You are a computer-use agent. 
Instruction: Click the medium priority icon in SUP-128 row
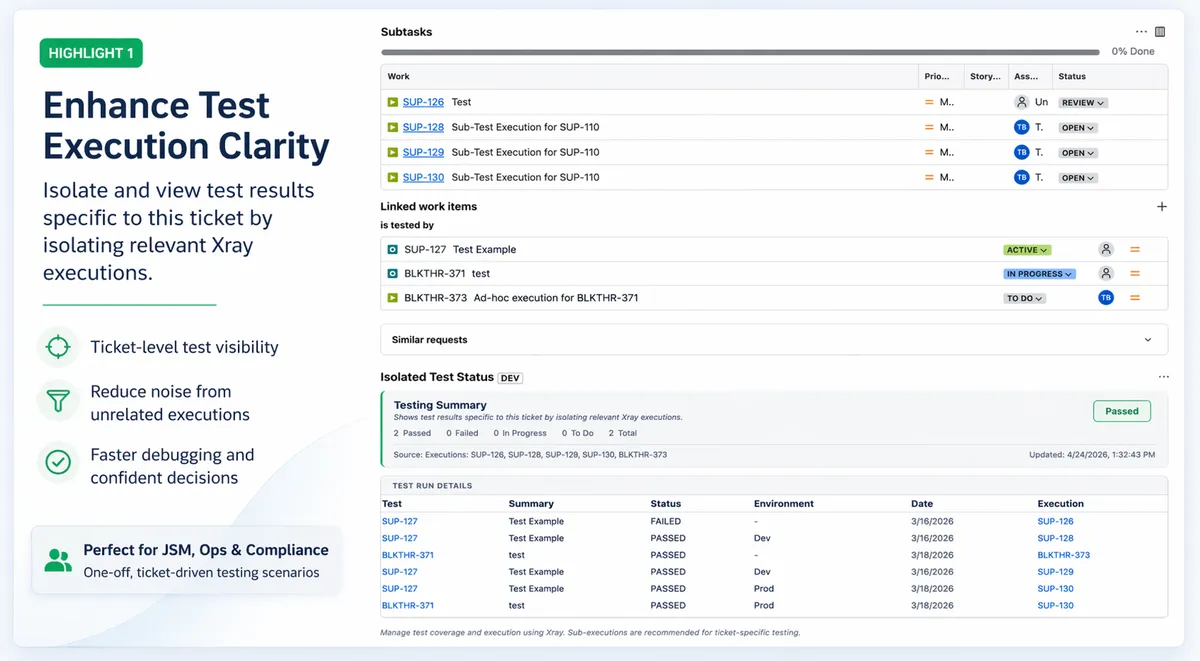[x=929, y=127]
